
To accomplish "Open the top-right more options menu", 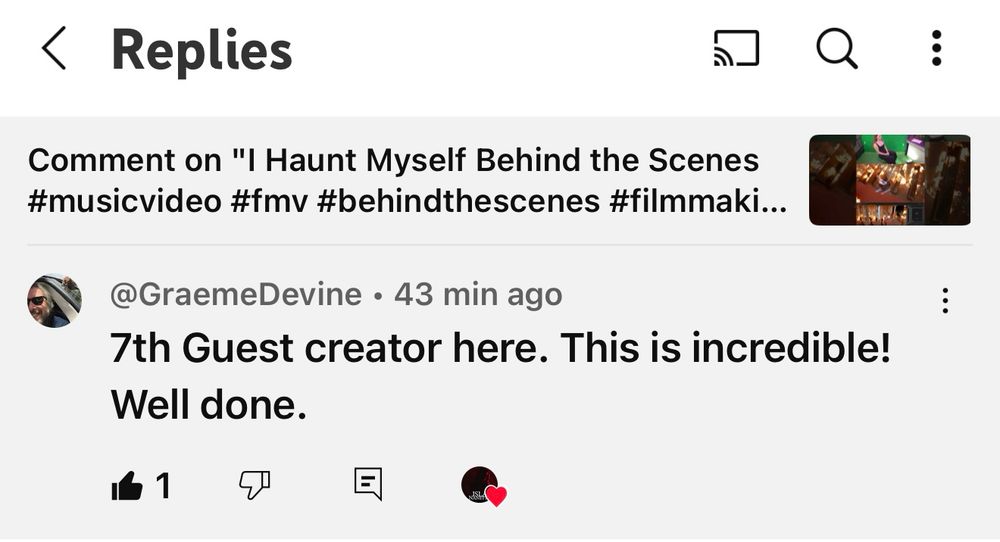I will (x=936, y=48).
